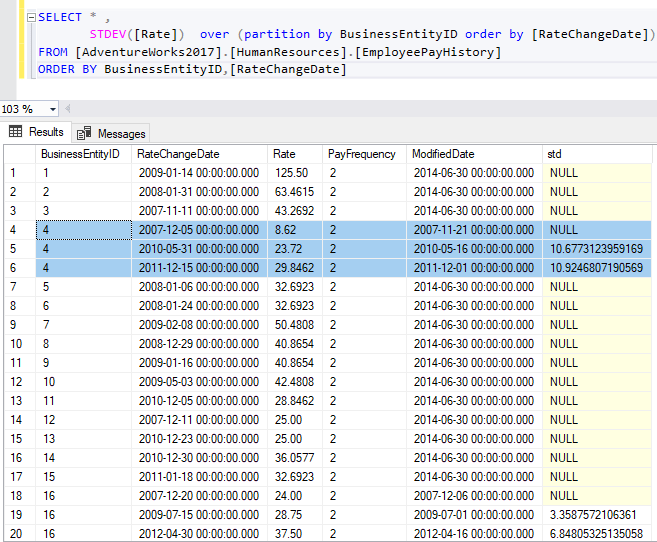Click ModifiedDate 2012-04-16 00:00:00.000
This screenshot has width=657, height=542.
click(474, 534)
